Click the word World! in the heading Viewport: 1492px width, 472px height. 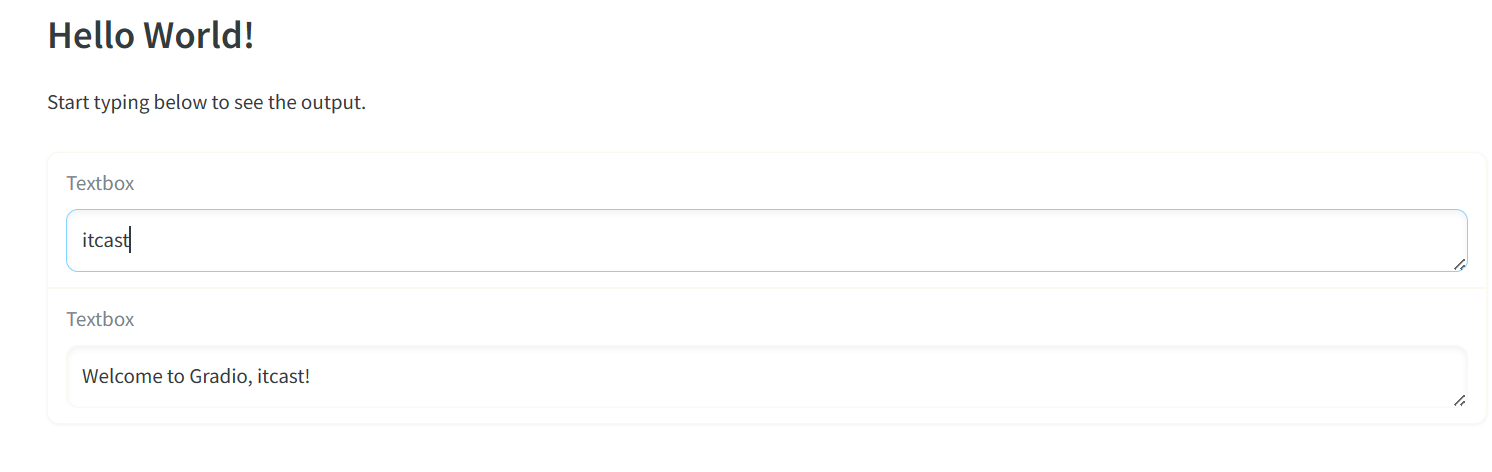200,35
